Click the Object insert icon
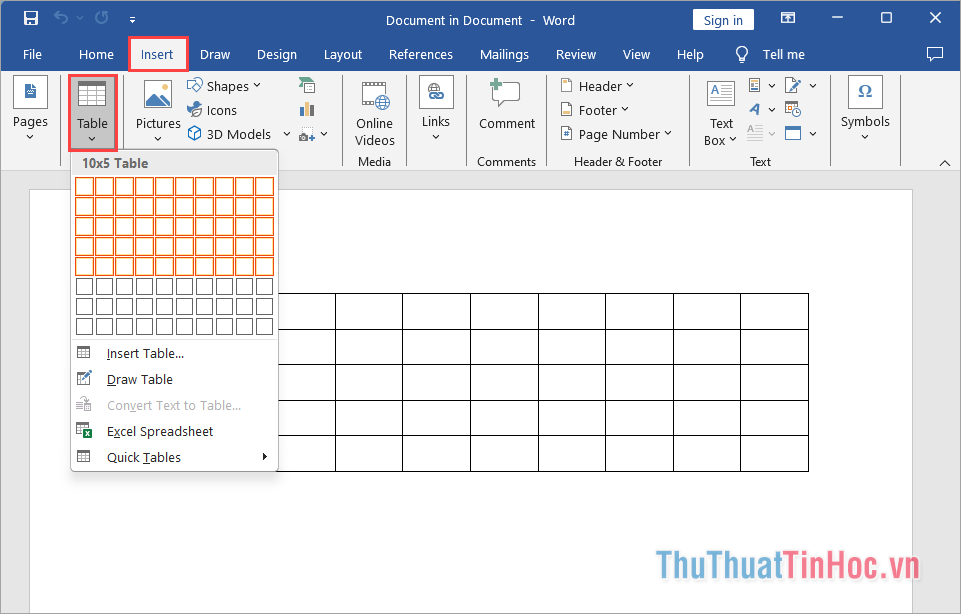The image size is (961, 614). [792, 133]
